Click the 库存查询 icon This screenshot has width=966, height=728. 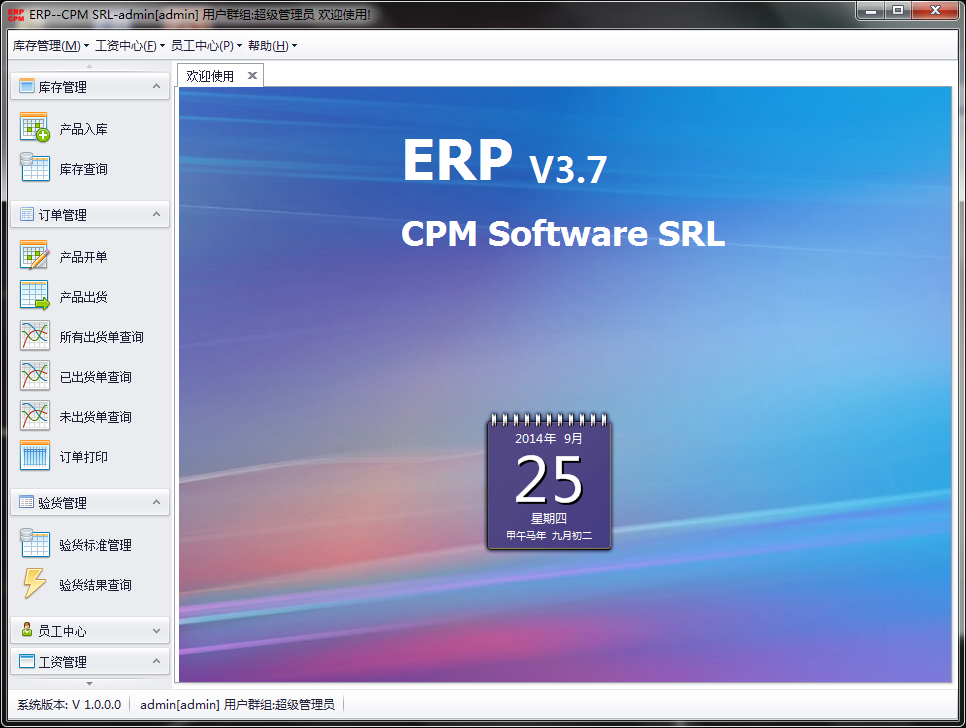[x=34, y=168]
